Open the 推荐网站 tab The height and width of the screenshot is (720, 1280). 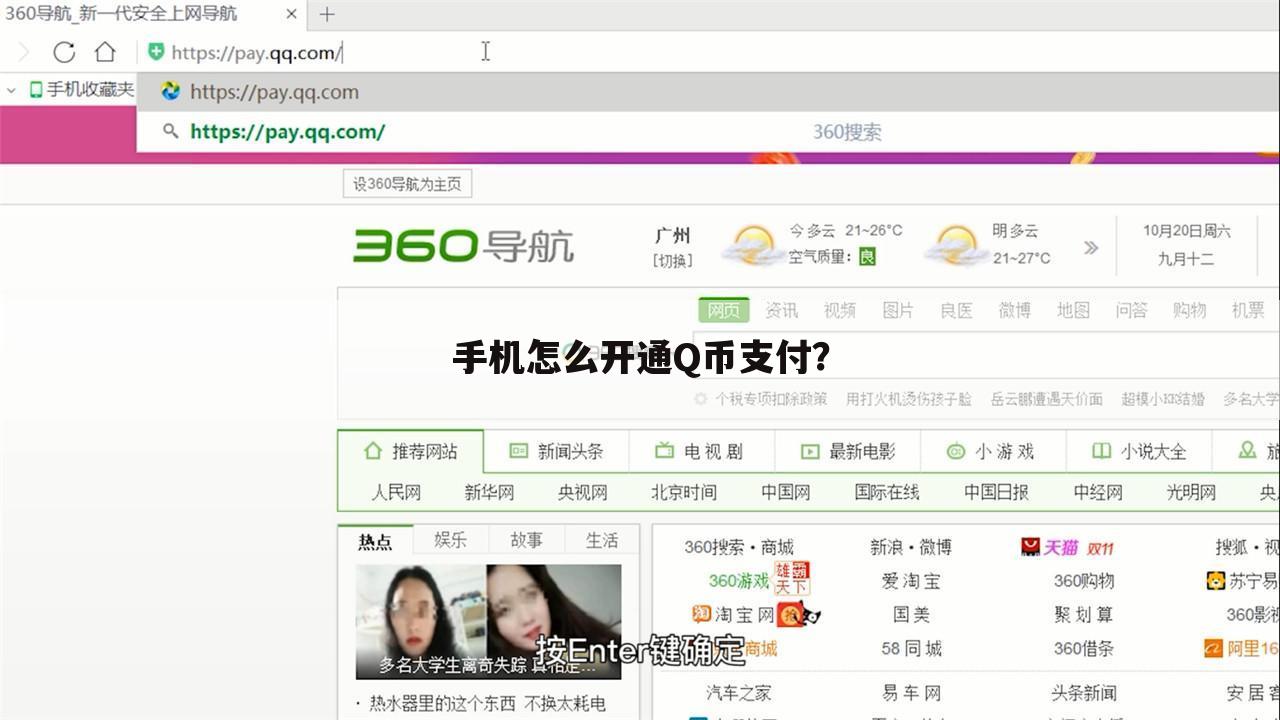(411, 451)
